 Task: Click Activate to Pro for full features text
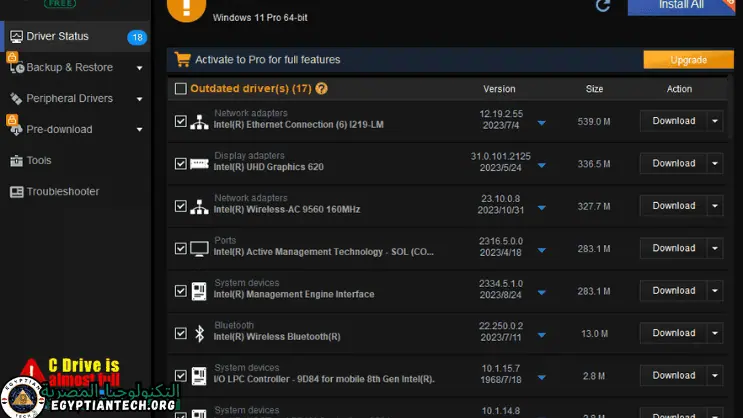[268, 60]
